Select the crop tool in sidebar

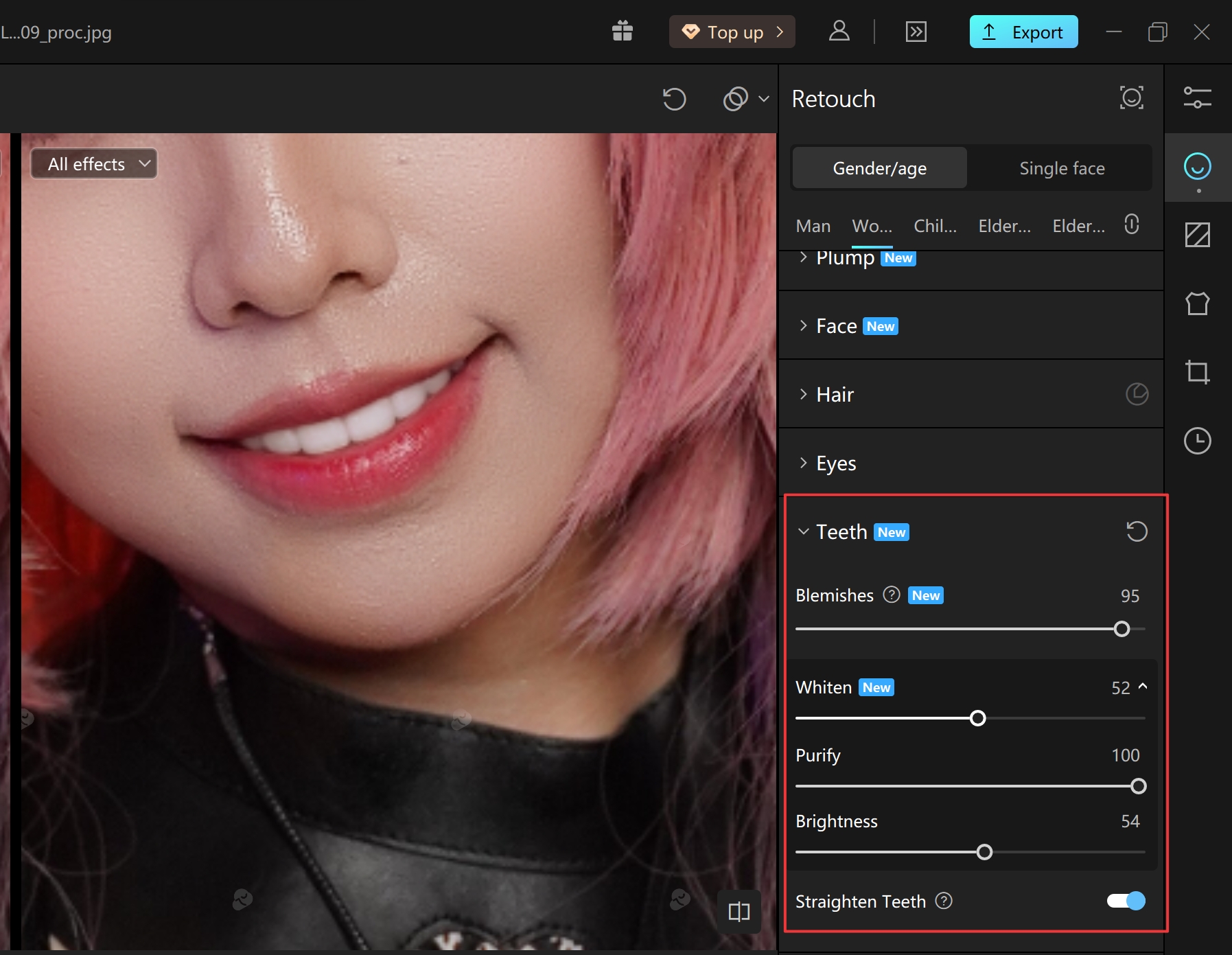(1197, 372)
